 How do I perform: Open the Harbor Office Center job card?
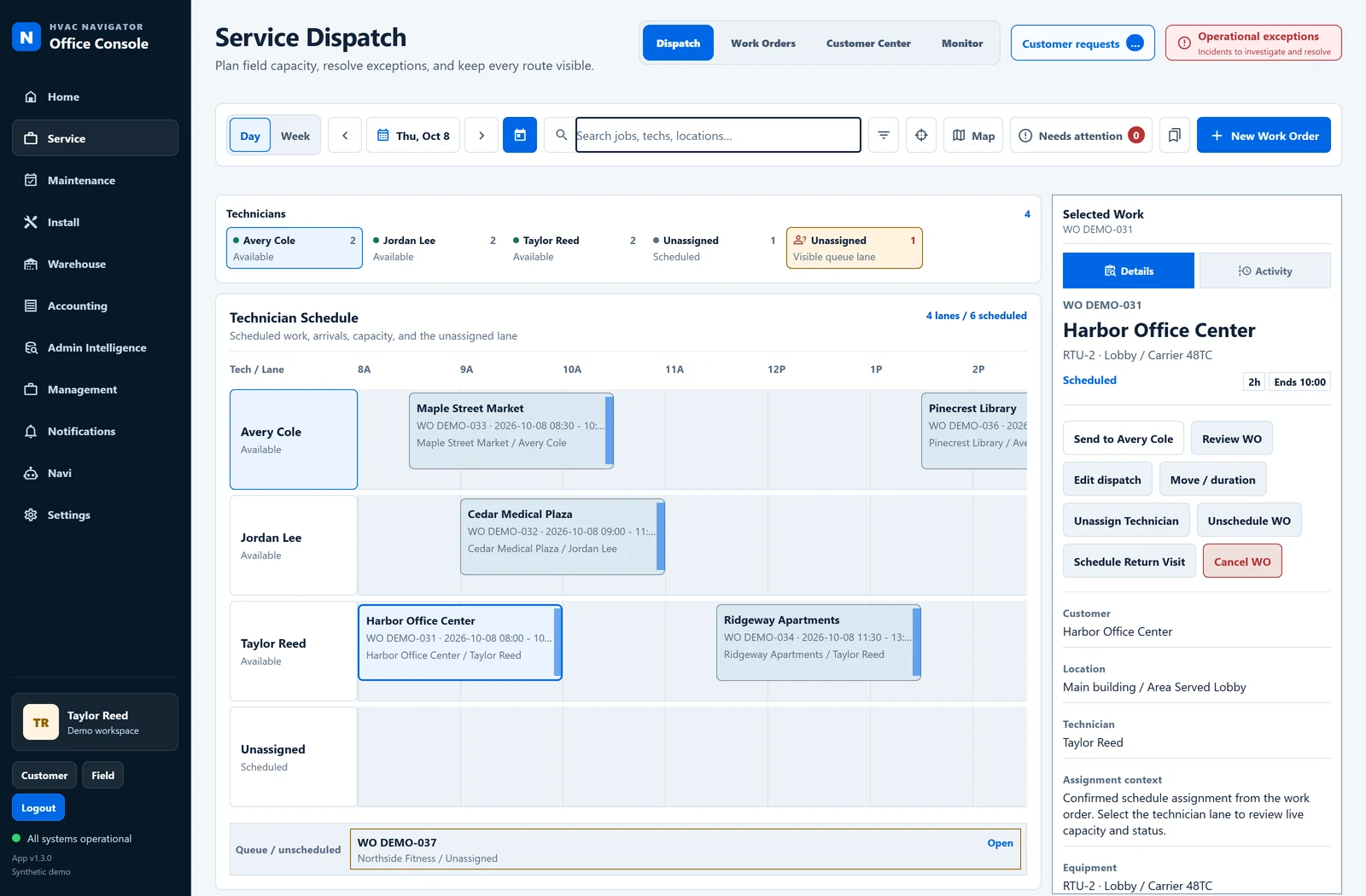(x=460, y=643)
